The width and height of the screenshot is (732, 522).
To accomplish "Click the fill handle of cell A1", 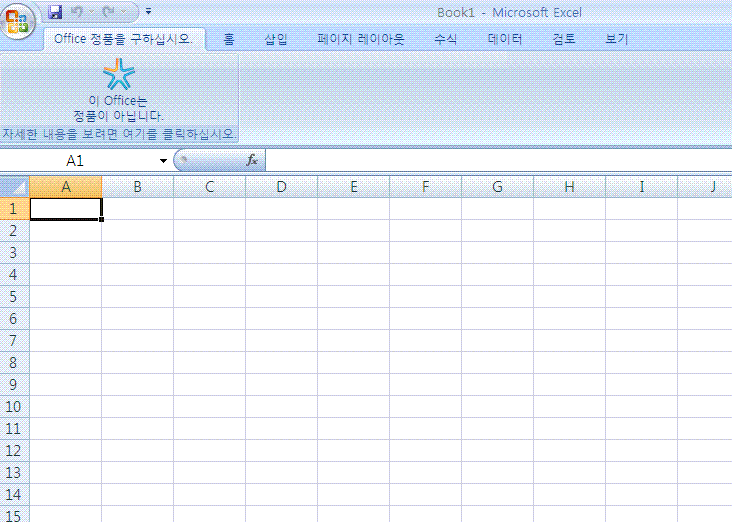I will tap(101, 219).
